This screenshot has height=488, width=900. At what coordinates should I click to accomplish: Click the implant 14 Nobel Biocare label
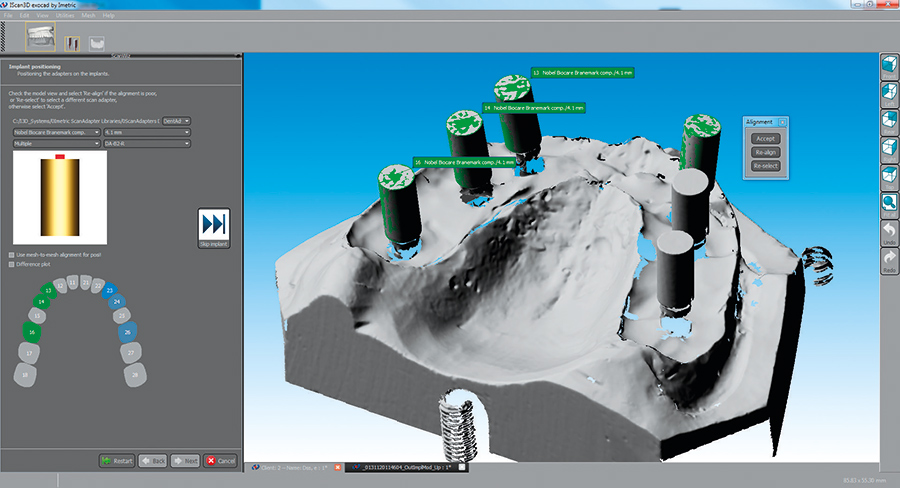click(534, 108)
